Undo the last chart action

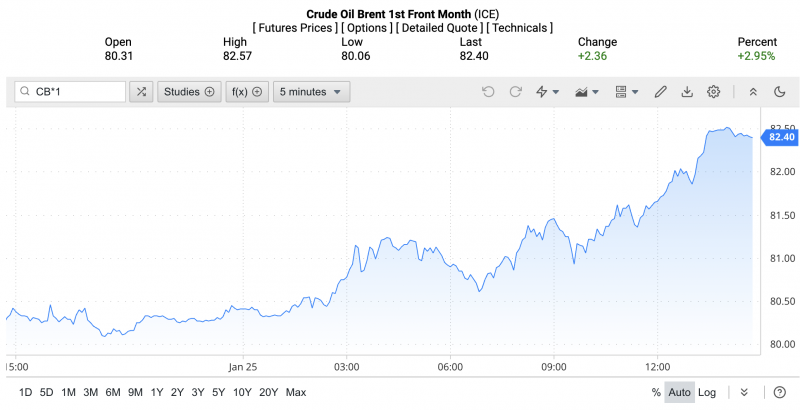[x=488, y=92]
